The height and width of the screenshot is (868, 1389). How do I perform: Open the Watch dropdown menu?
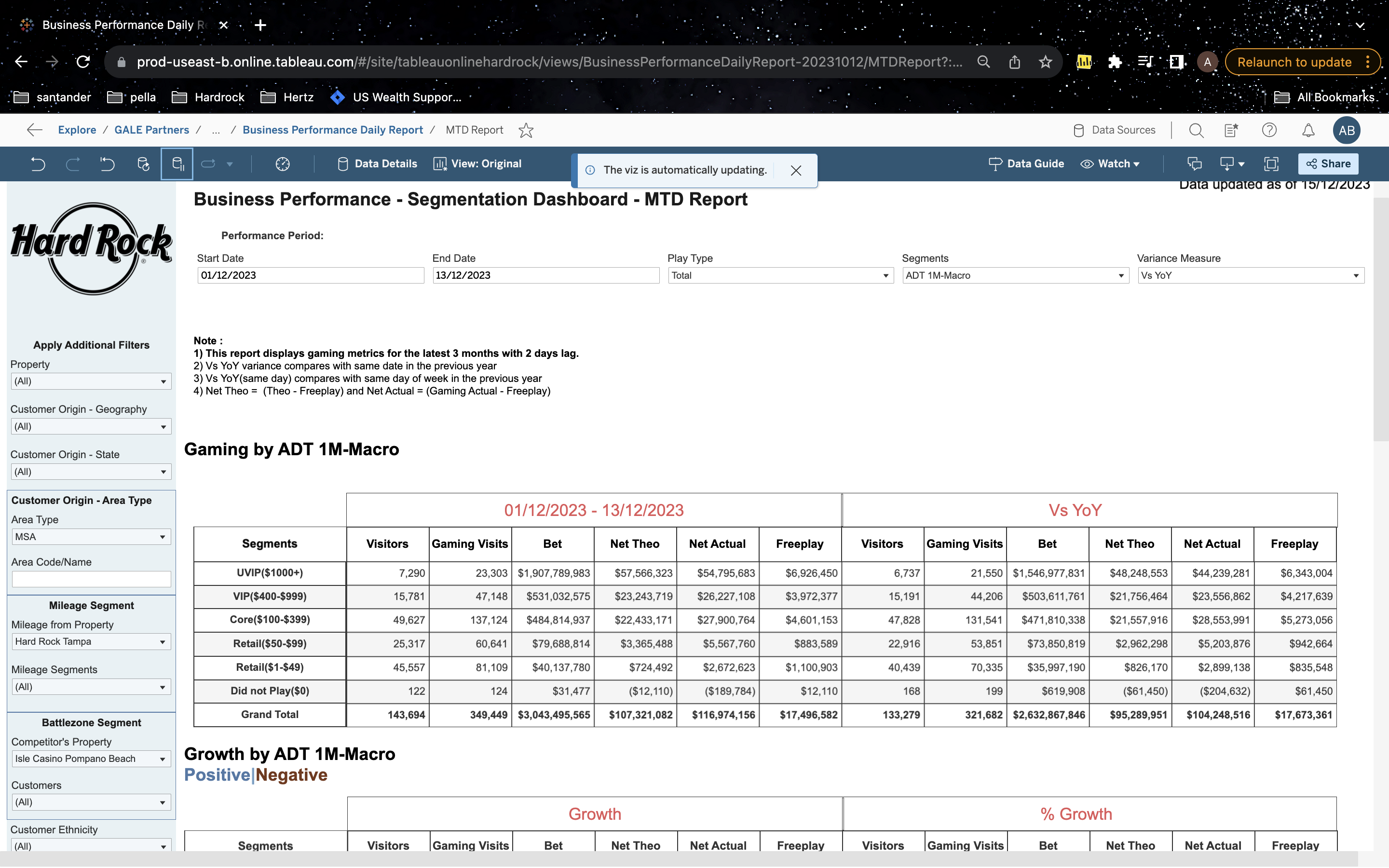click(1110, 164)
